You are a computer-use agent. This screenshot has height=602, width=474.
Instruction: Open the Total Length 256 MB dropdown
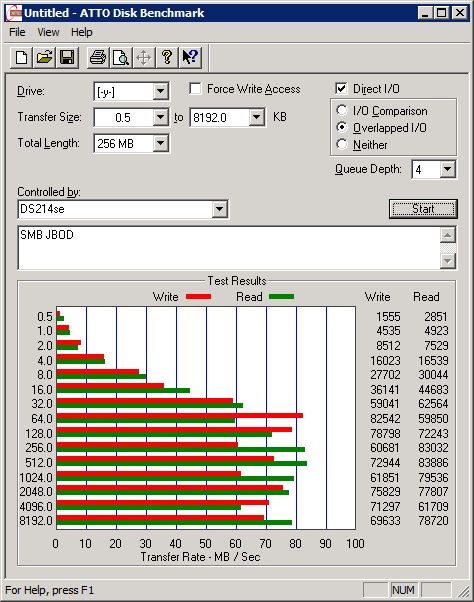(x=160, y=144)
